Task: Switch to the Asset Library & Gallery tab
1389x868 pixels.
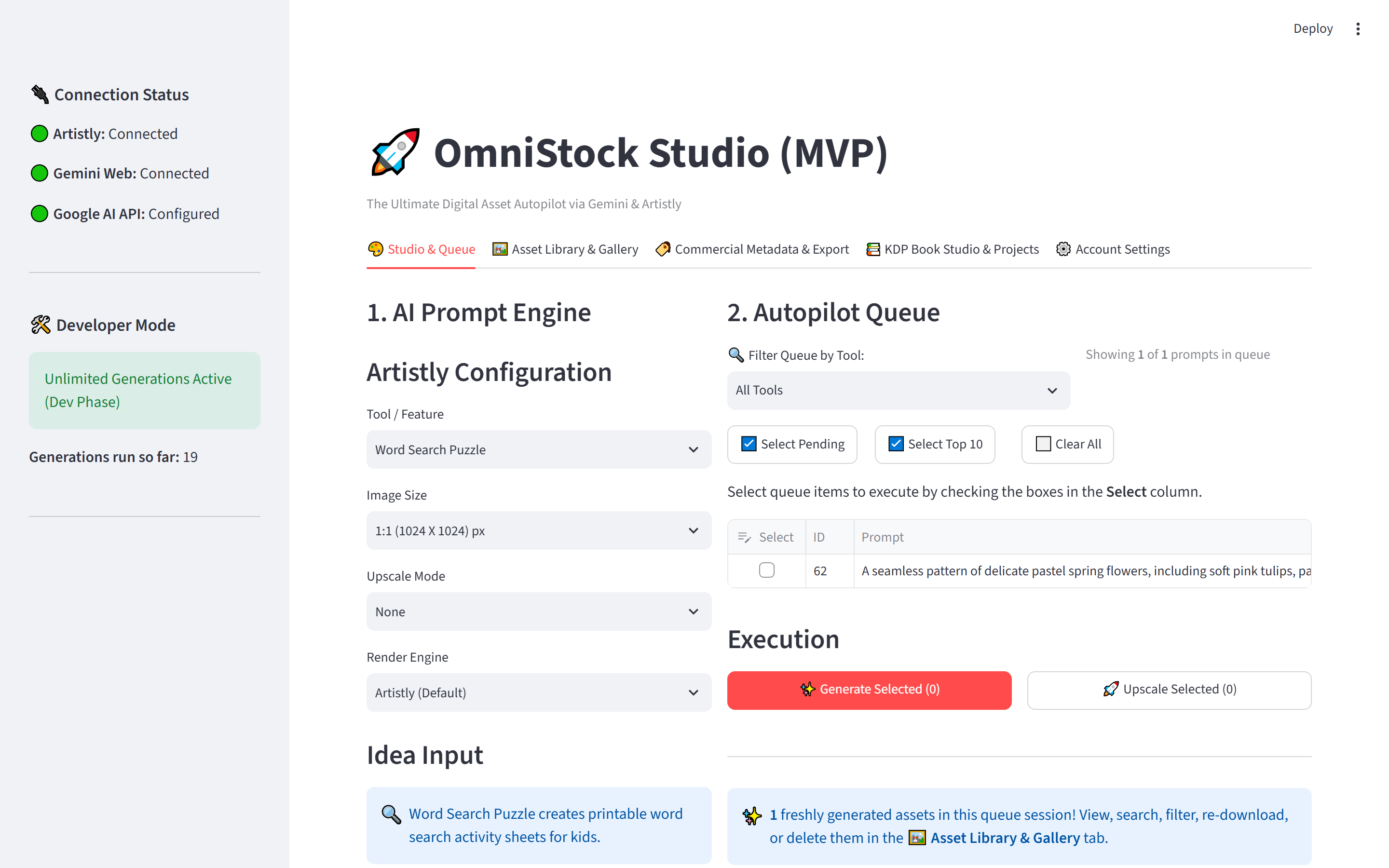Action: click(x=565, y=249)
